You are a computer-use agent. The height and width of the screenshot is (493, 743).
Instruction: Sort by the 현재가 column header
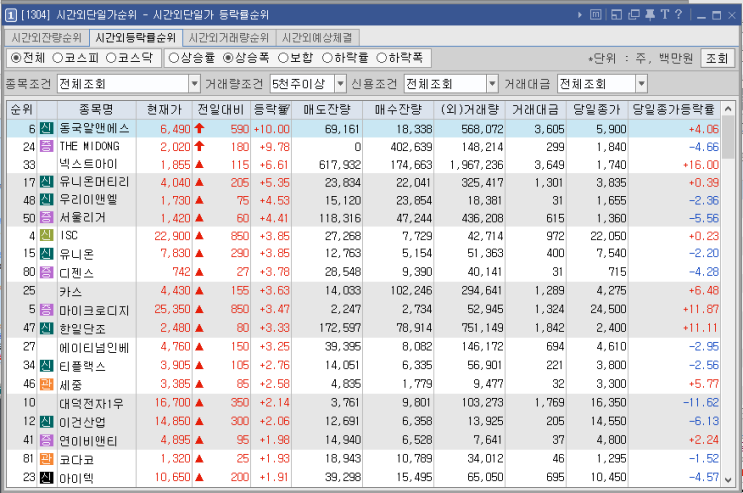tap(164, 110)
